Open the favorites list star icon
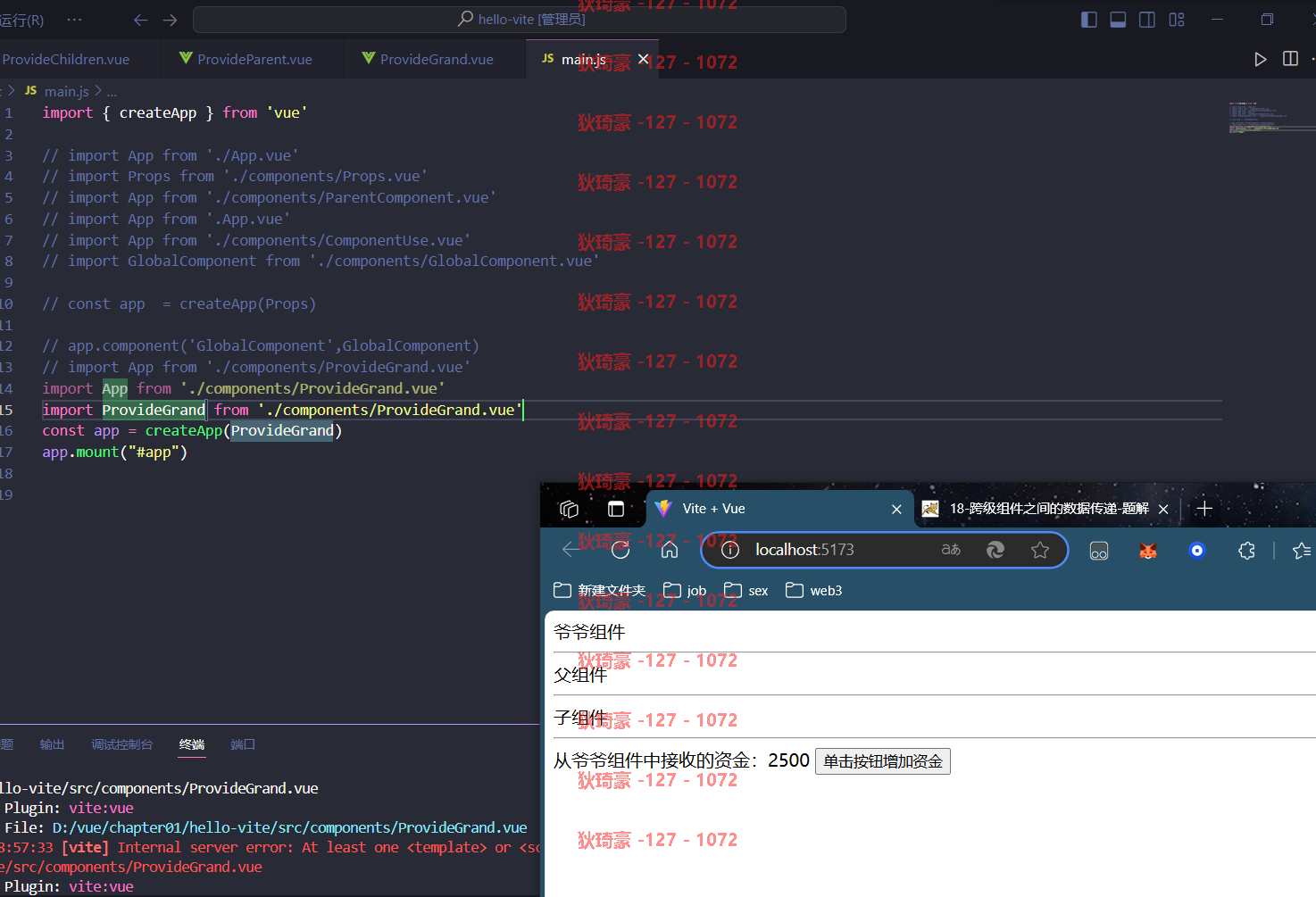This screenshot has width=1316, height=897. point(1302,551)
